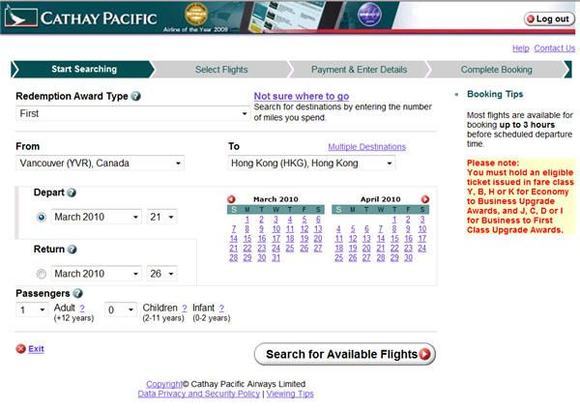The image size is (580, 415).
Task: Open the Redemption Award Type dropdown
Action: (x=132, y=114)
